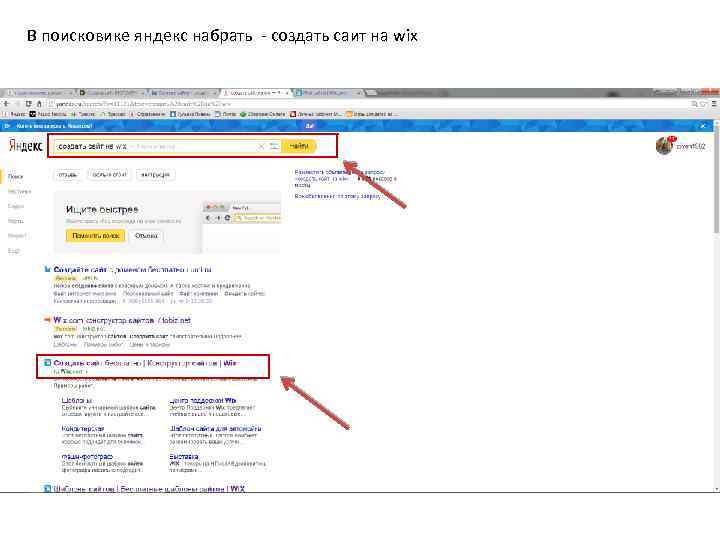This screenshot has width=720, height=540.
Task: Open the Справочник bookmark in bookmarks bar
Action: pos(146,114)
